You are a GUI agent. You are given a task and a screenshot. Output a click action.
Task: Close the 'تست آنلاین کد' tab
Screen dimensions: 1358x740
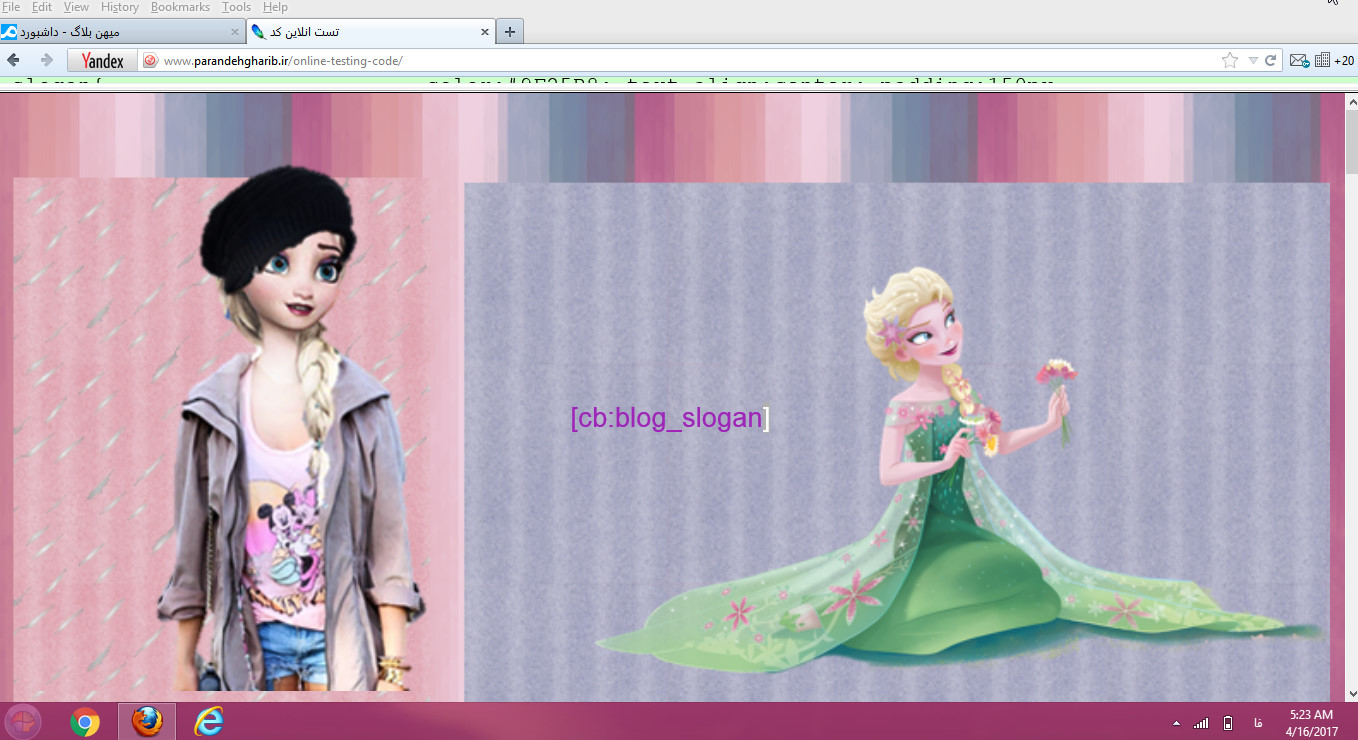[x=485, y=32]
